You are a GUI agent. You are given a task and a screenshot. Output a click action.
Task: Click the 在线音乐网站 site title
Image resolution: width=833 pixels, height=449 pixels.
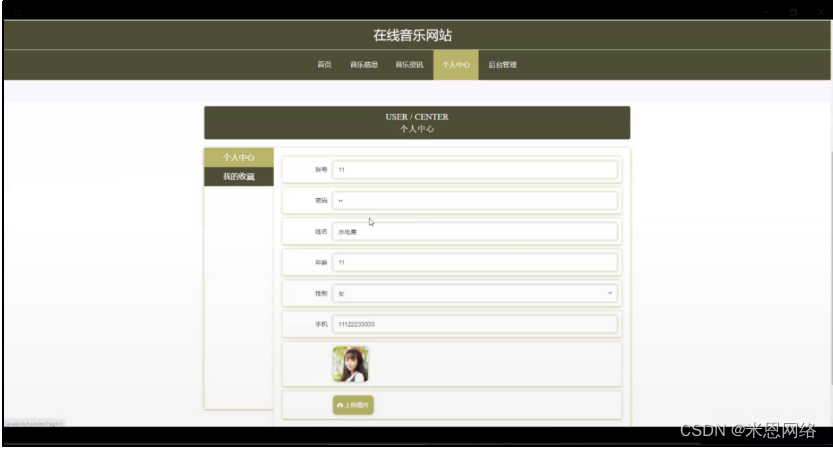point(412,36)
